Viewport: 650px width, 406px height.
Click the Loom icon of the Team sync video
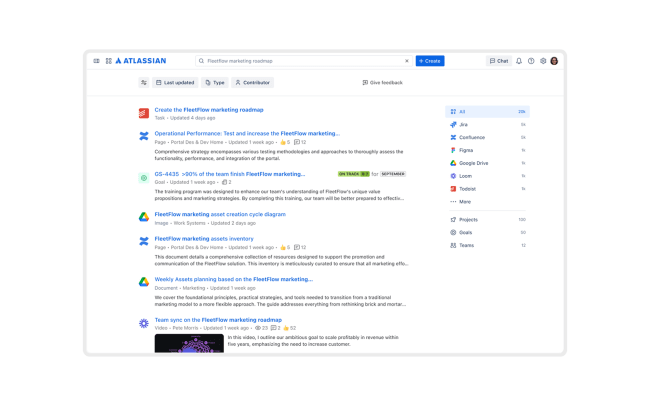pyautogui.click(x=144, y=323)
